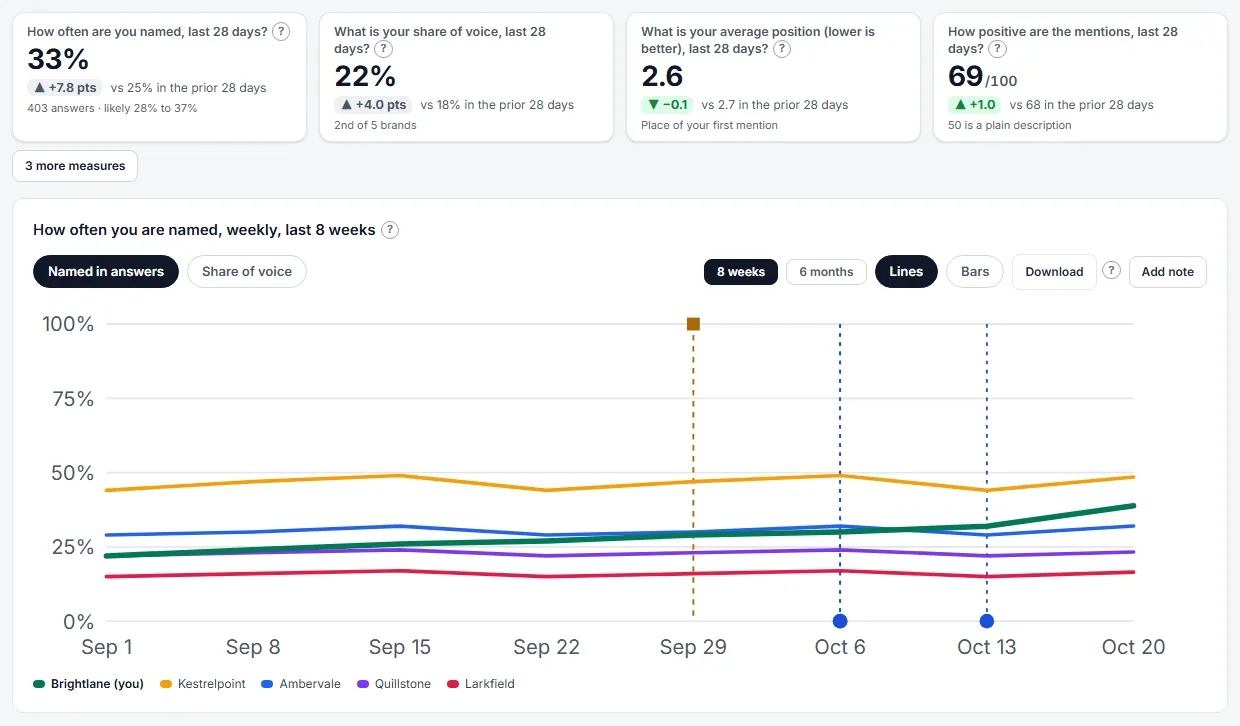The height and width of the screenshot is (726, 1240).
Task: Open help icon beside average position title
Action: 782,49
